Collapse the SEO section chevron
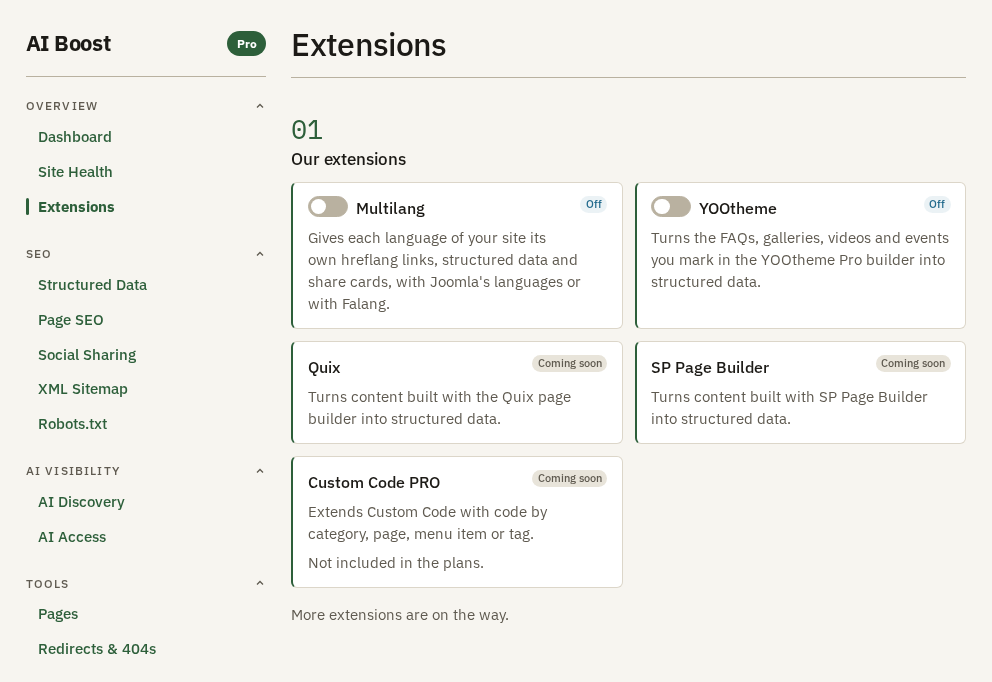The width and height of the screenshot is (992, 682). tap(259, 254)
